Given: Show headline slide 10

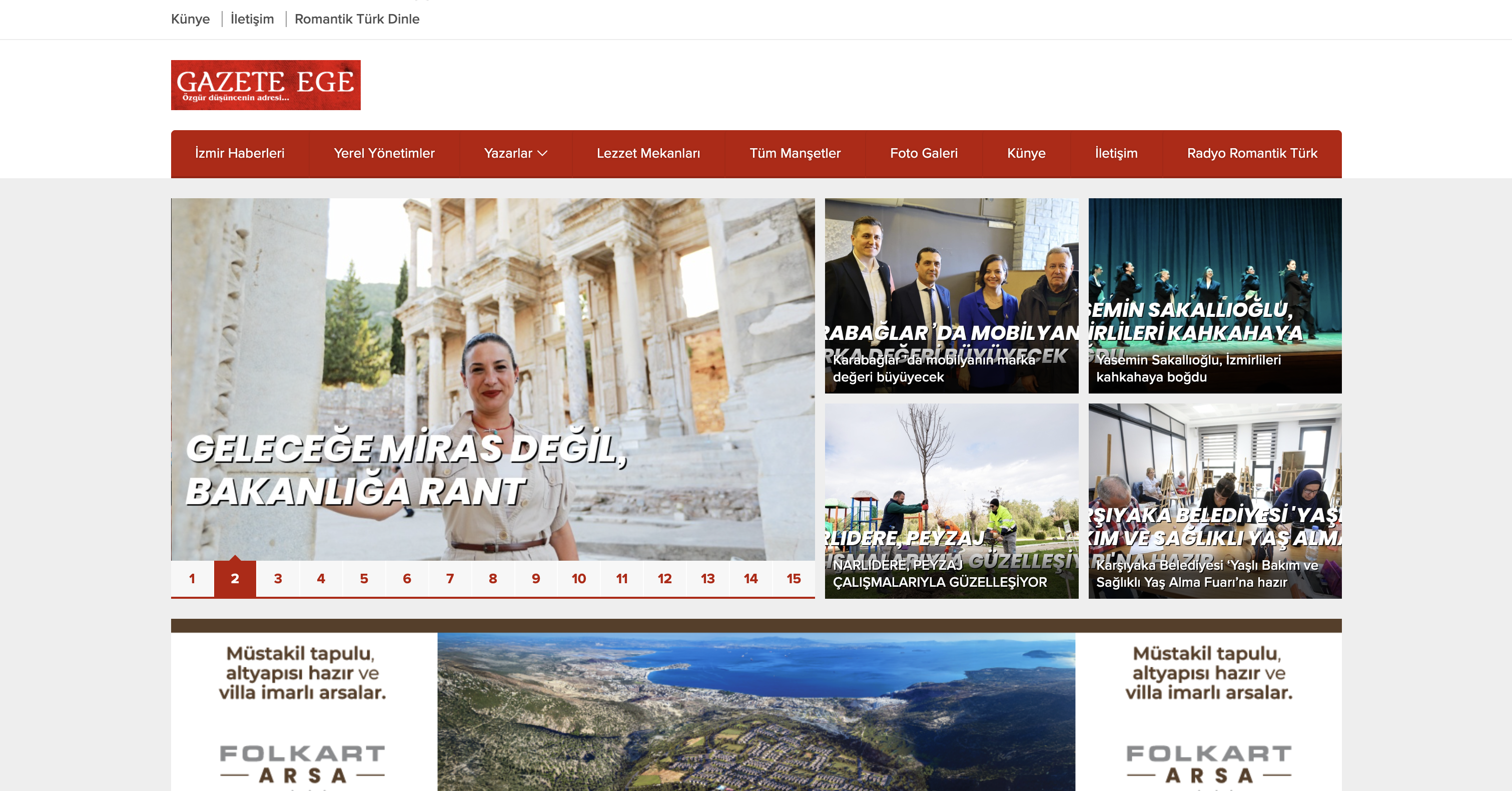Looking at the screenshot, I should (578, 578).
